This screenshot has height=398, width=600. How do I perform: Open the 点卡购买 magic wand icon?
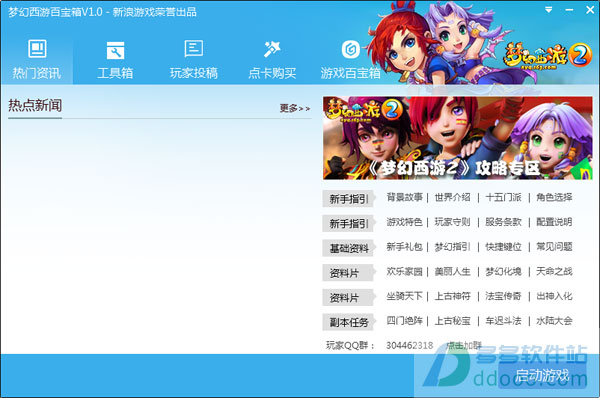(x=272, y=59)
